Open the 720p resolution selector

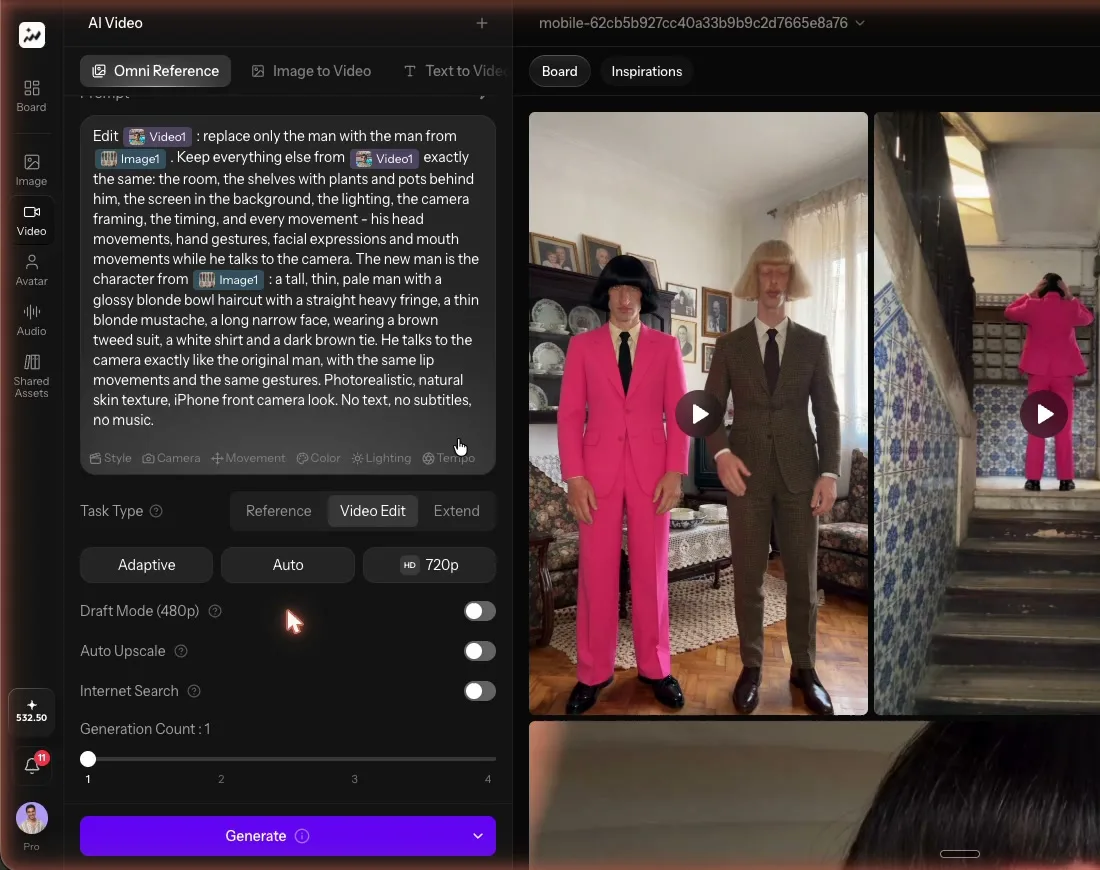(429, 566)
